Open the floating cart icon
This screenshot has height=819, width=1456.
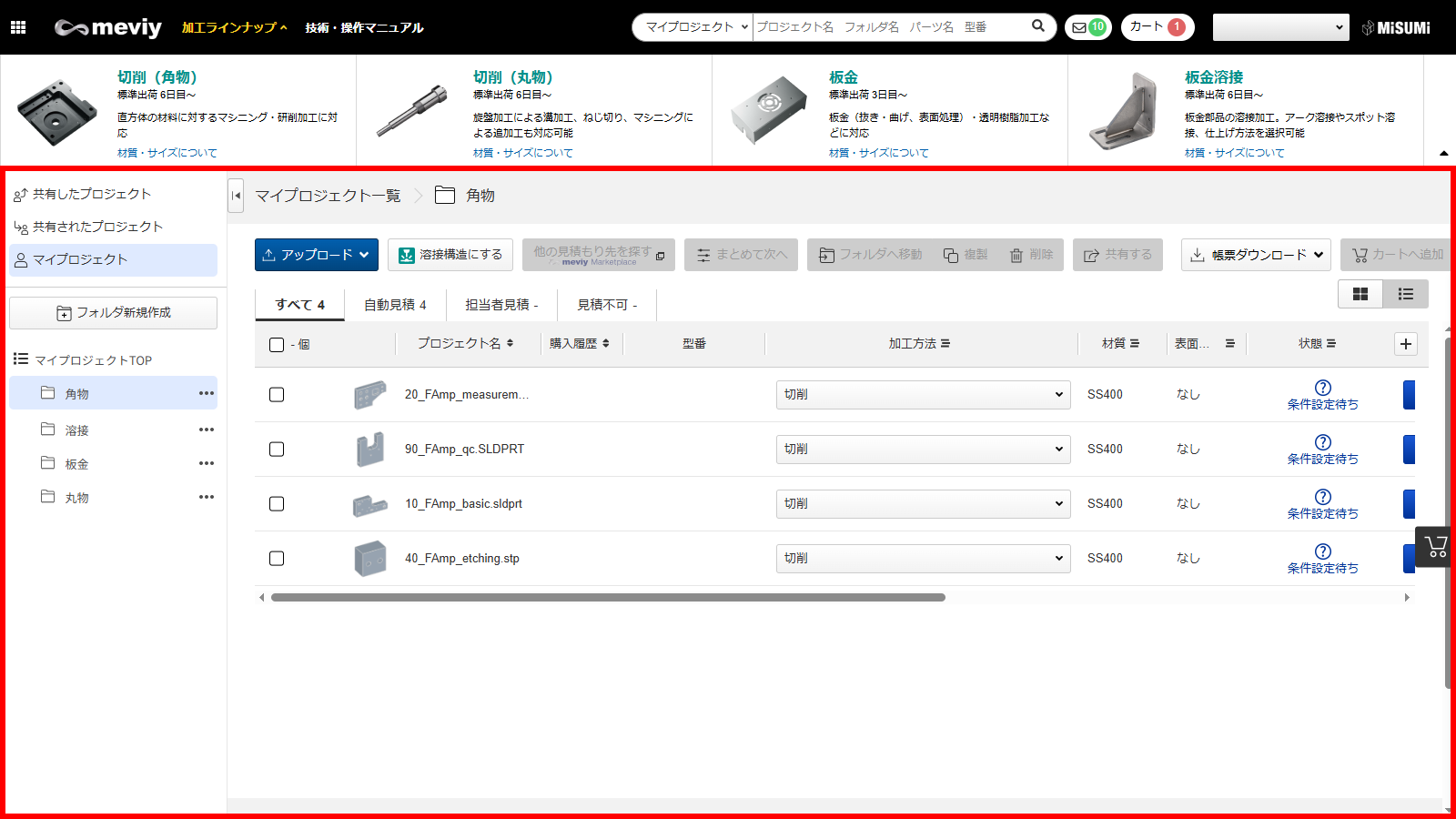pos(1435,547)
